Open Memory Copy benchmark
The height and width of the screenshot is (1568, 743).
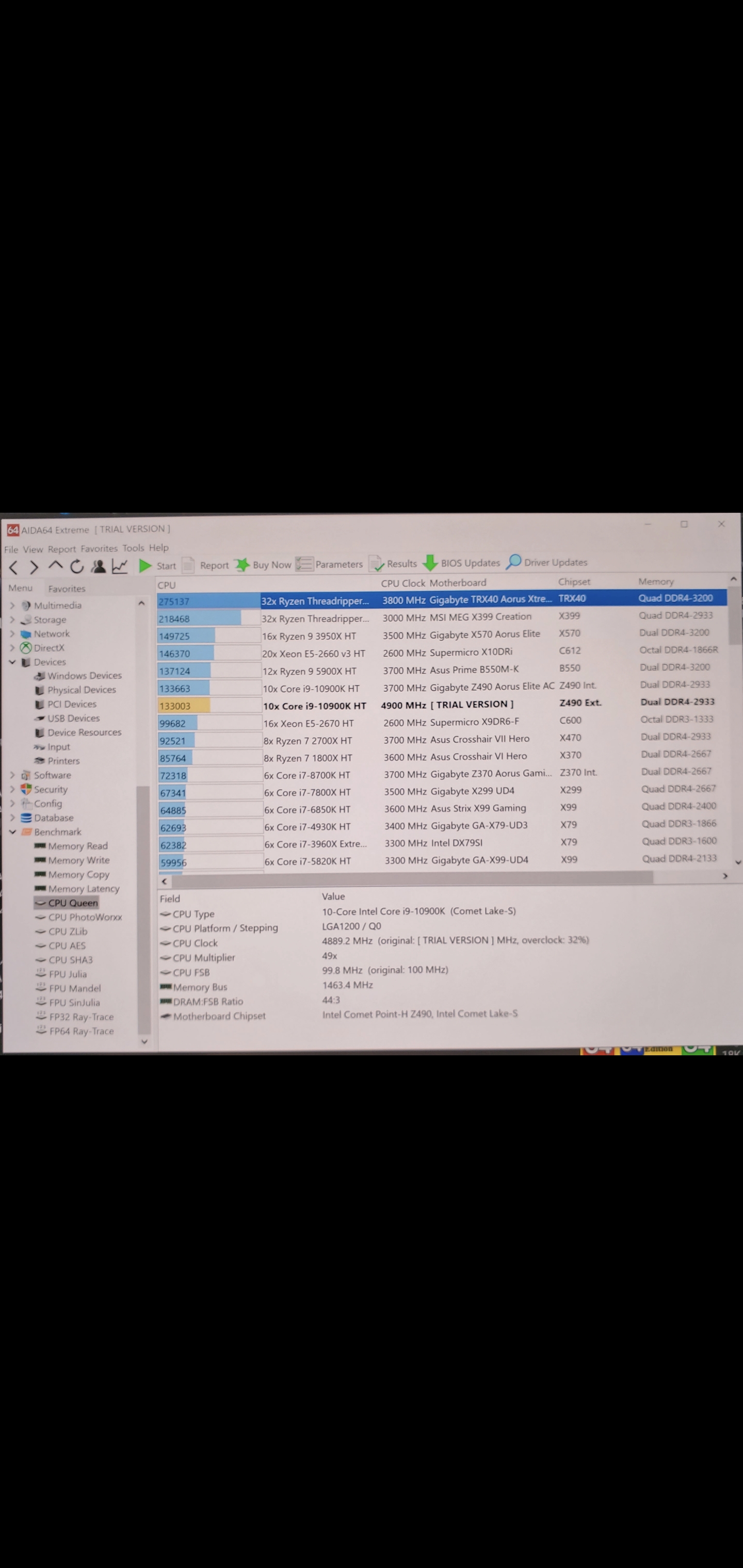tap(72, 875)
